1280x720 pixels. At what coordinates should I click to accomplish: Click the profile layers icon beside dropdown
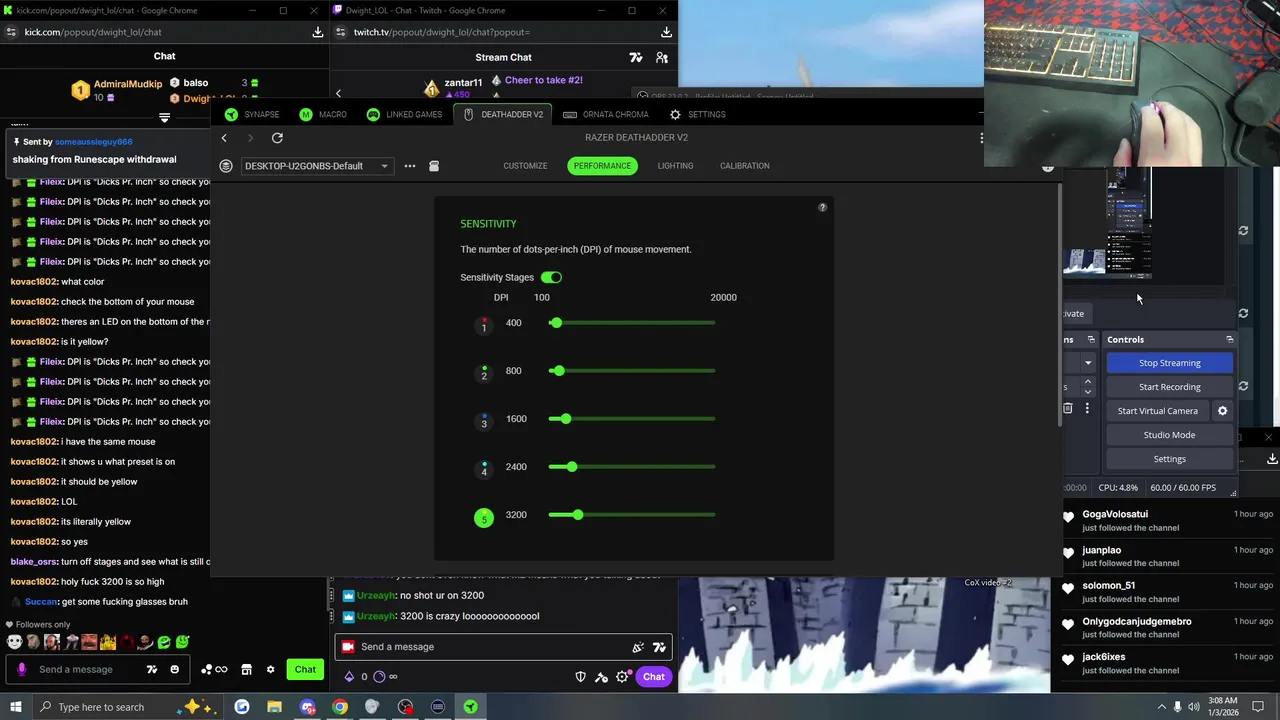click(226, 166)
